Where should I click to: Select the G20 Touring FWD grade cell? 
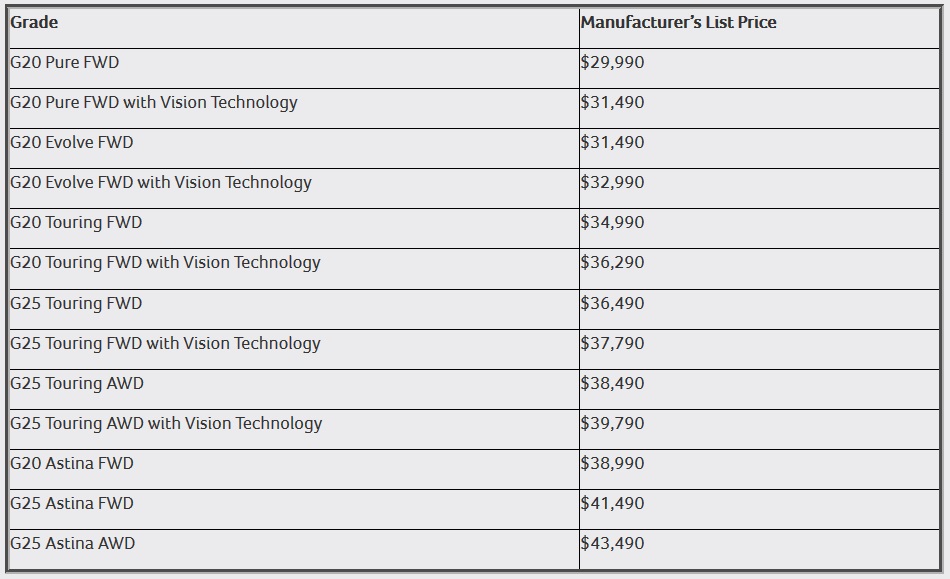pos(76,222)
